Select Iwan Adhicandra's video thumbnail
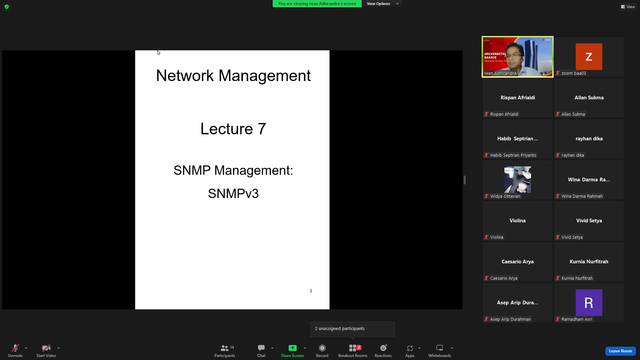 [x=518, y=57]
